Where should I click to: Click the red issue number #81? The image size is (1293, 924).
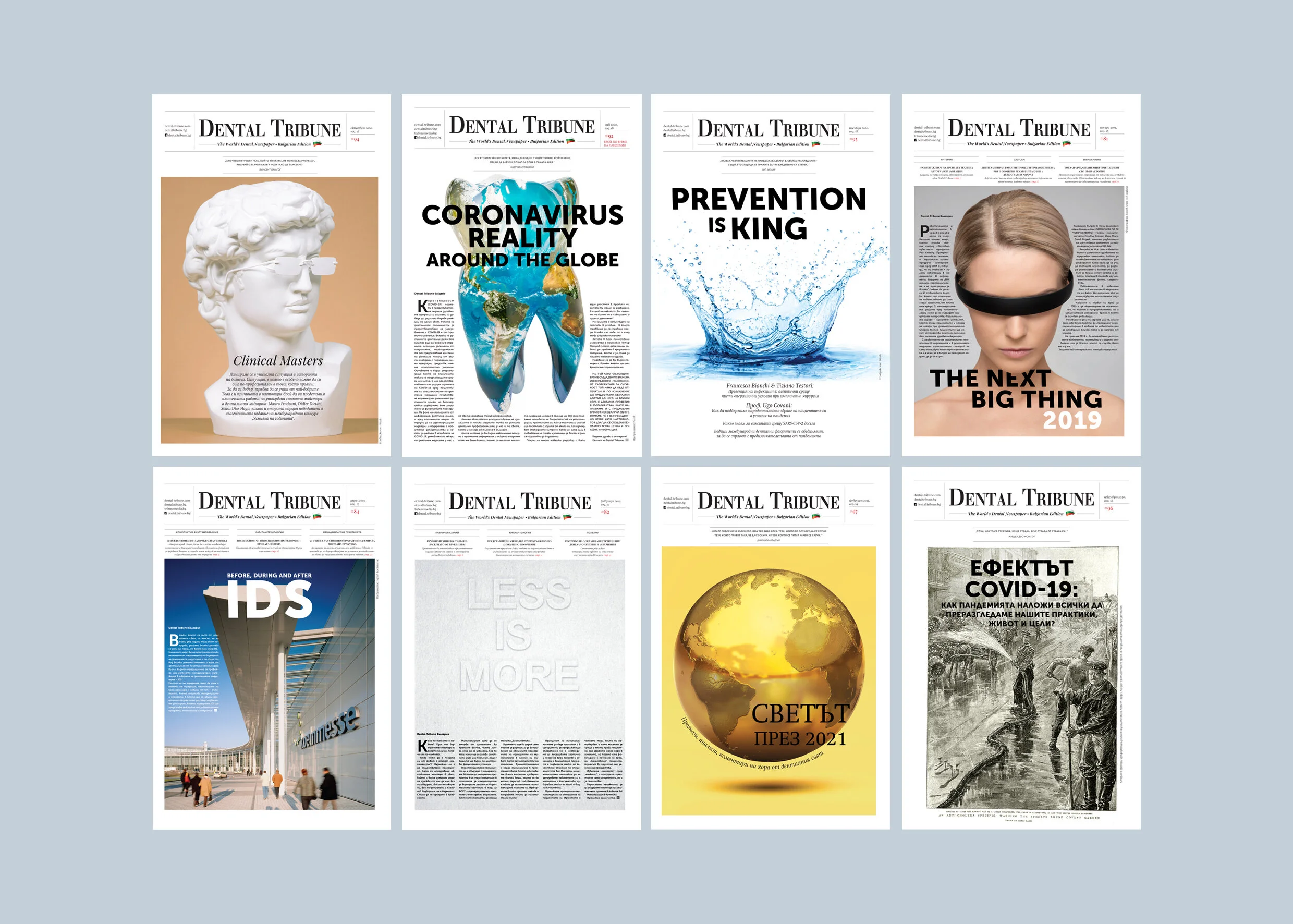click(x=1104, y=139)
